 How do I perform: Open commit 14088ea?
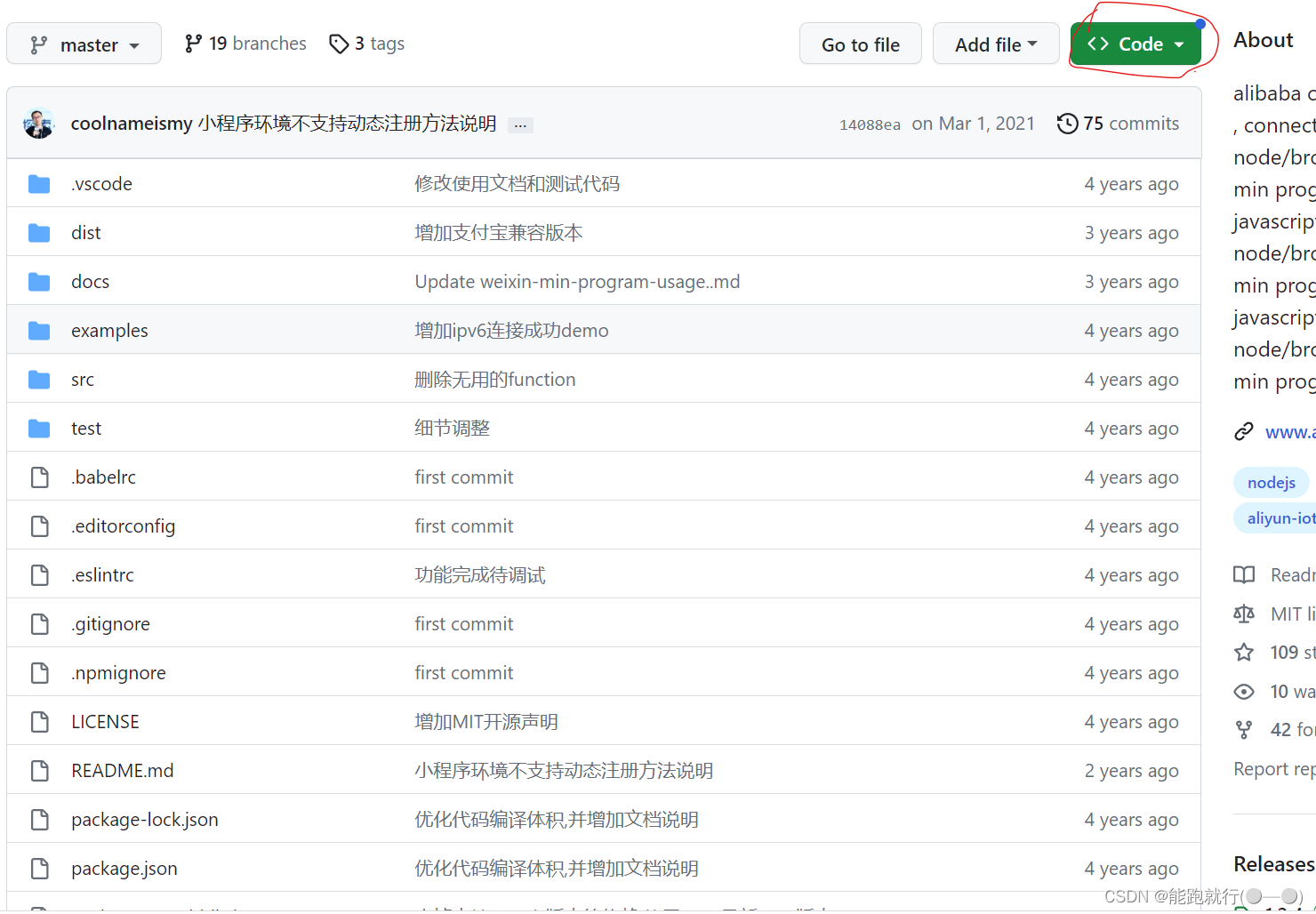[x=870, y=124]
